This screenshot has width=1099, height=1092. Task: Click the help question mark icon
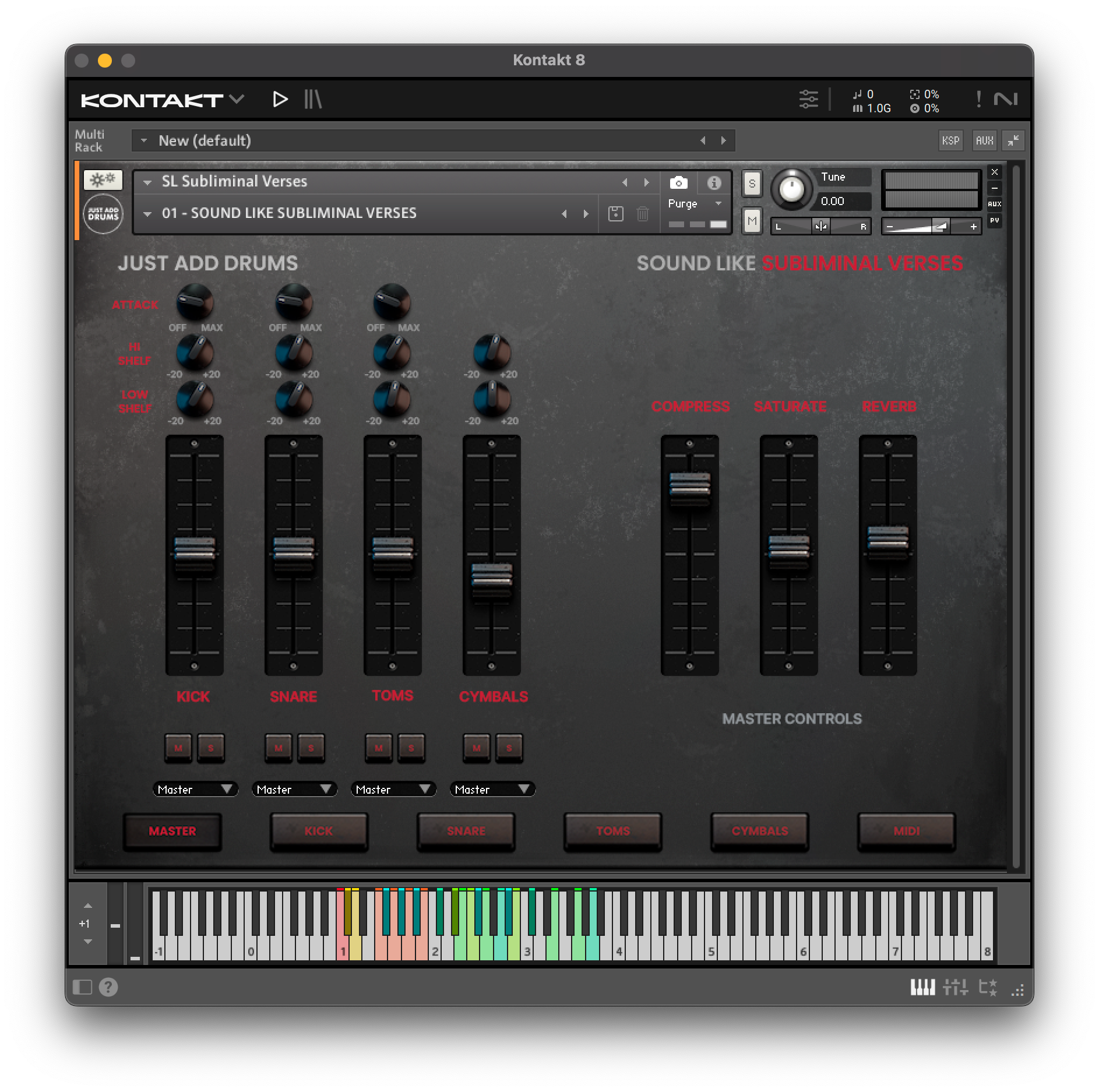point(108,987)
